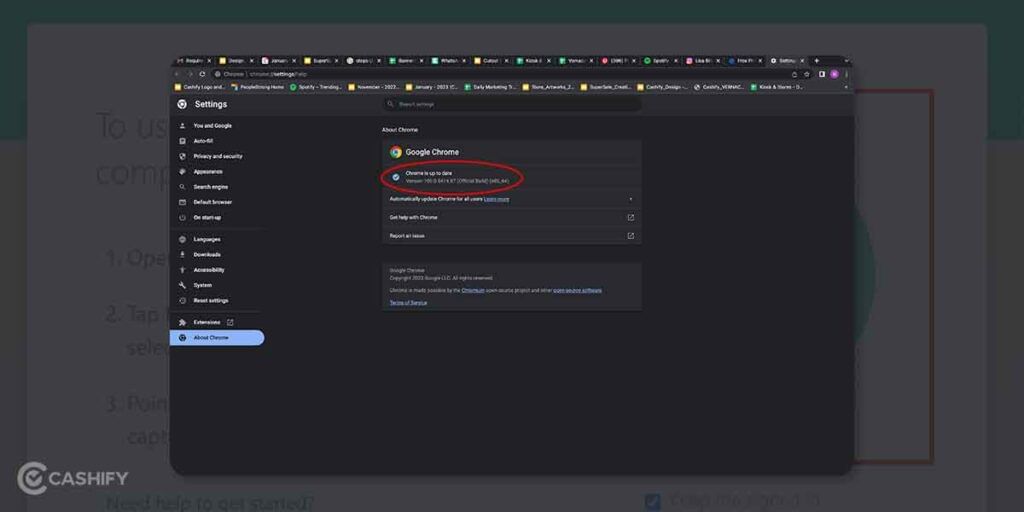The image size is (1024, 512).
Task: Open the November - 2022 bookmark folder
Action: point(374,87)
